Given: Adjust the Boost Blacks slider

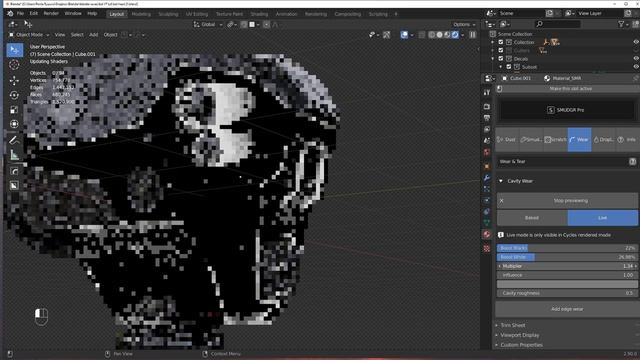Looking at the screenshot, I should 567,248.
